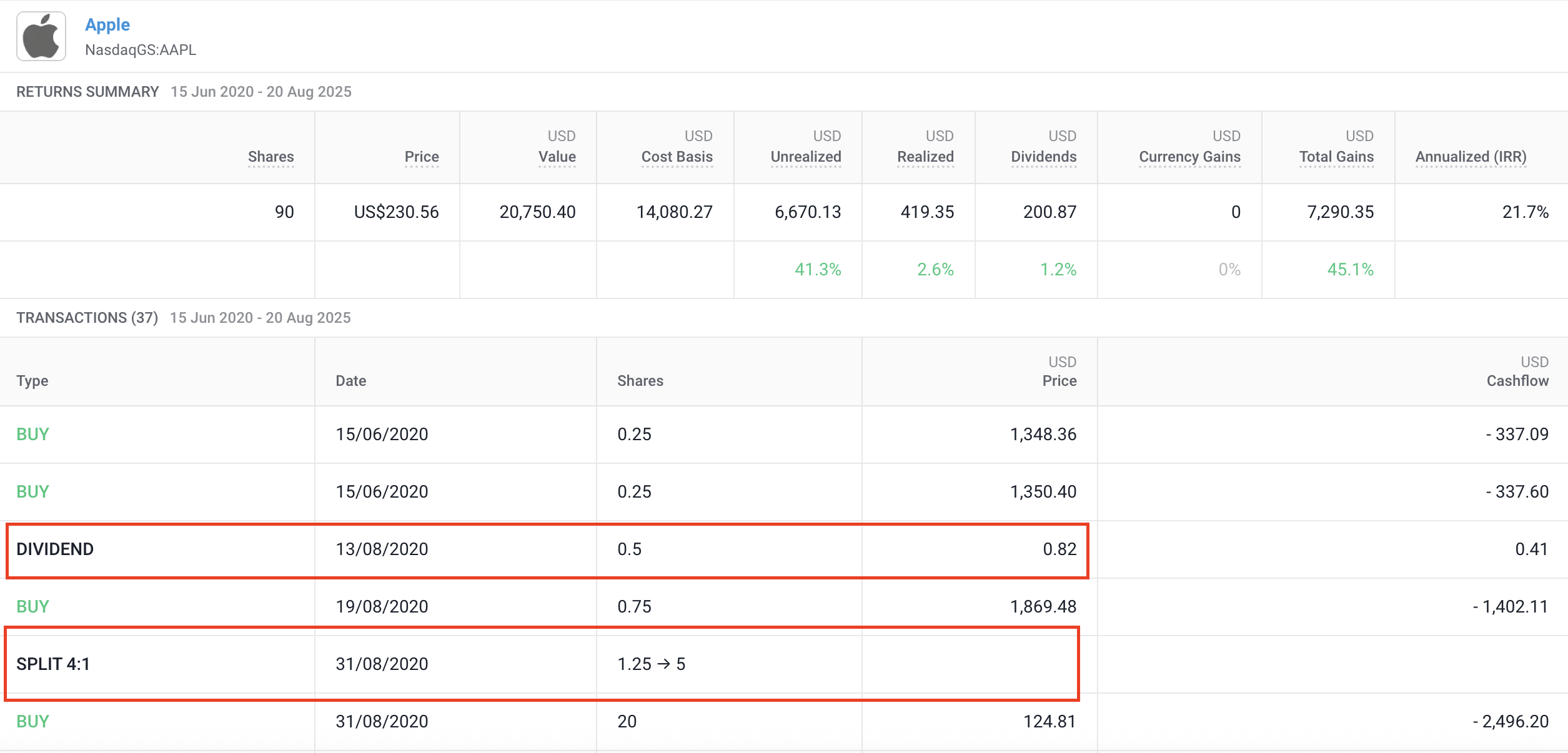The image size is (1568, 753).
Task: Click the Price column header in summary
Action: (x=422, y=157)
